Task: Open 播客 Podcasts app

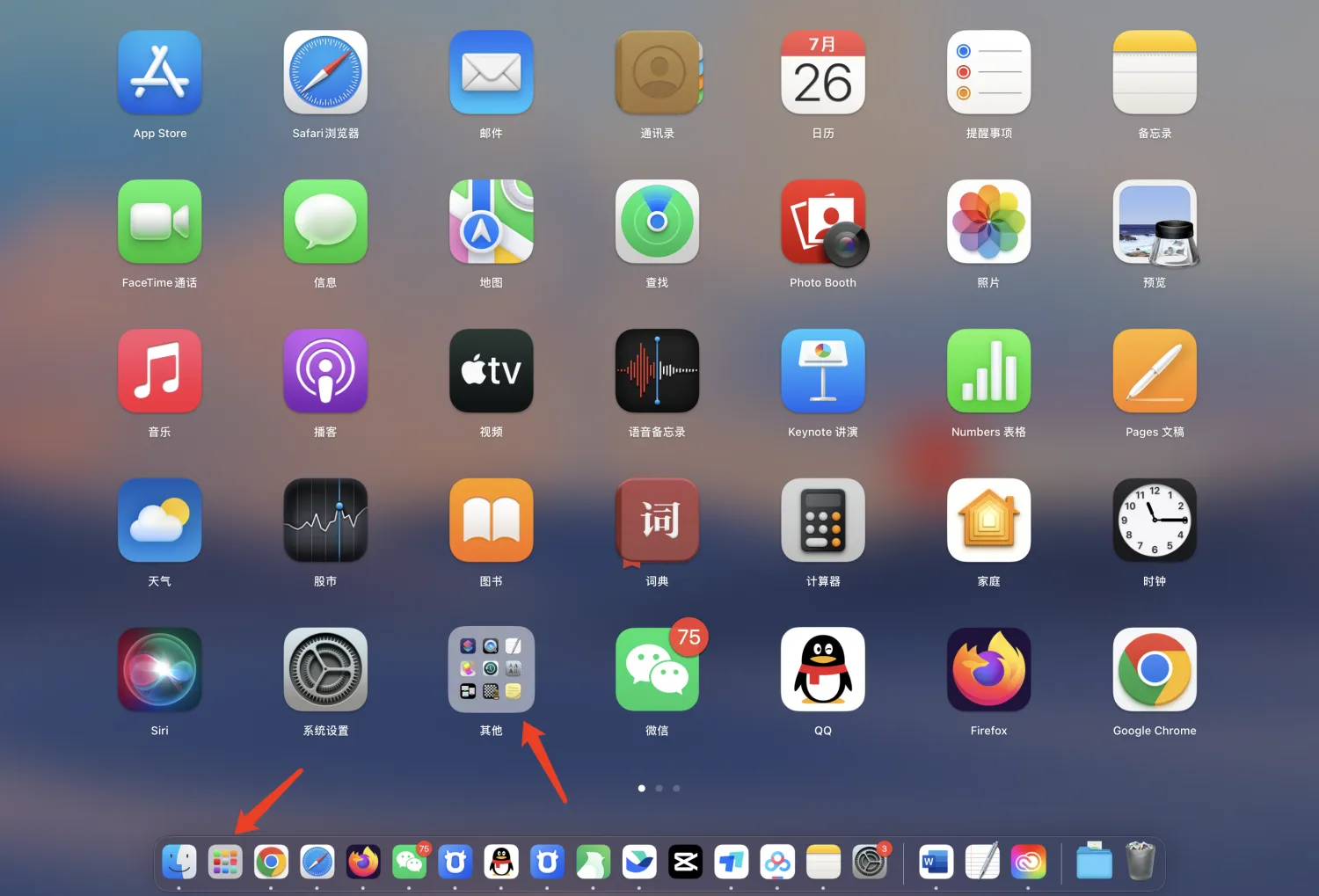Action: [x=325, y=371]
